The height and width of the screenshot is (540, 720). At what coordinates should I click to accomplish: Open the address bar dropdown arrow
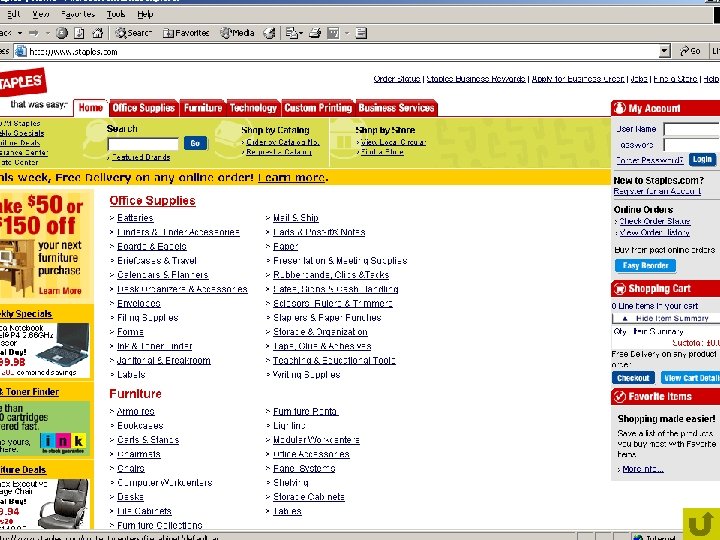tap(664, 51)
